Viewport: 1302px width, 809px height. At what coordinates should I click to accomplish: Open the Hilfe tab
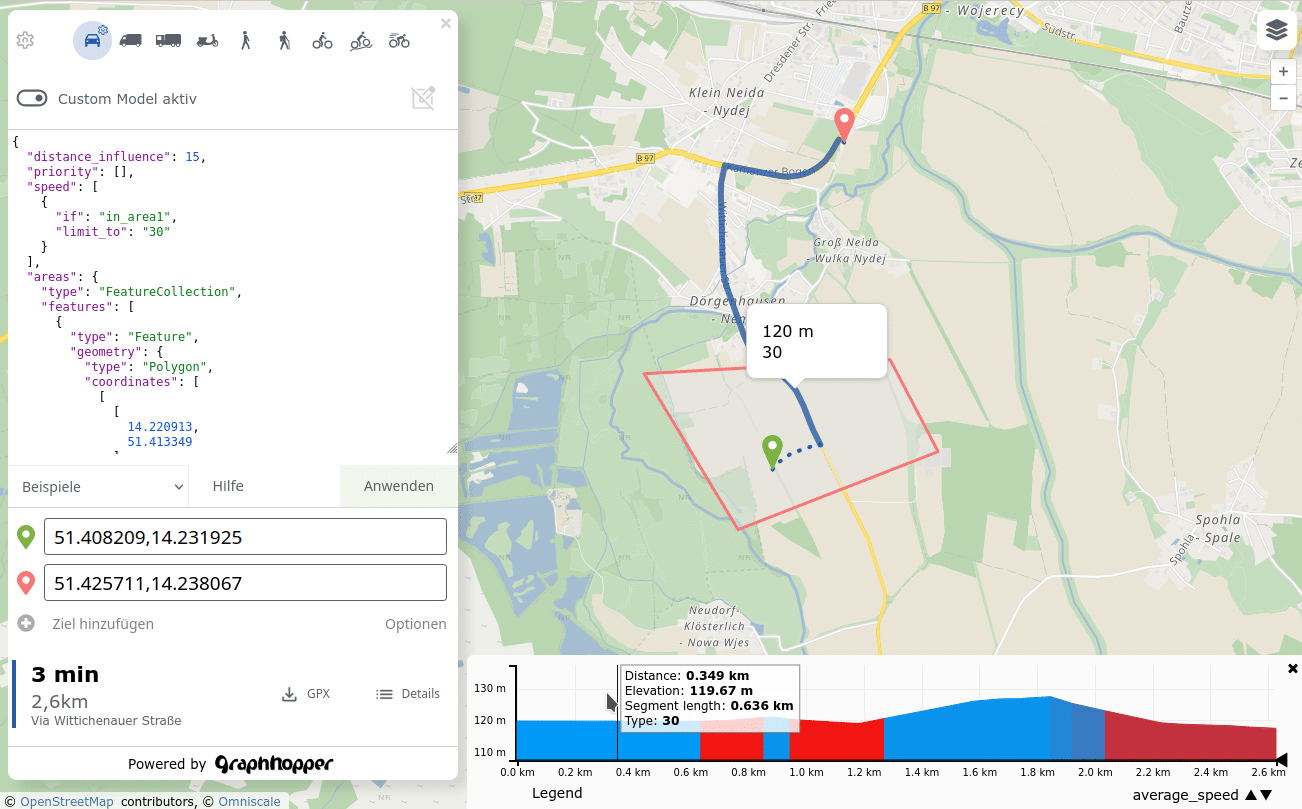228,486
